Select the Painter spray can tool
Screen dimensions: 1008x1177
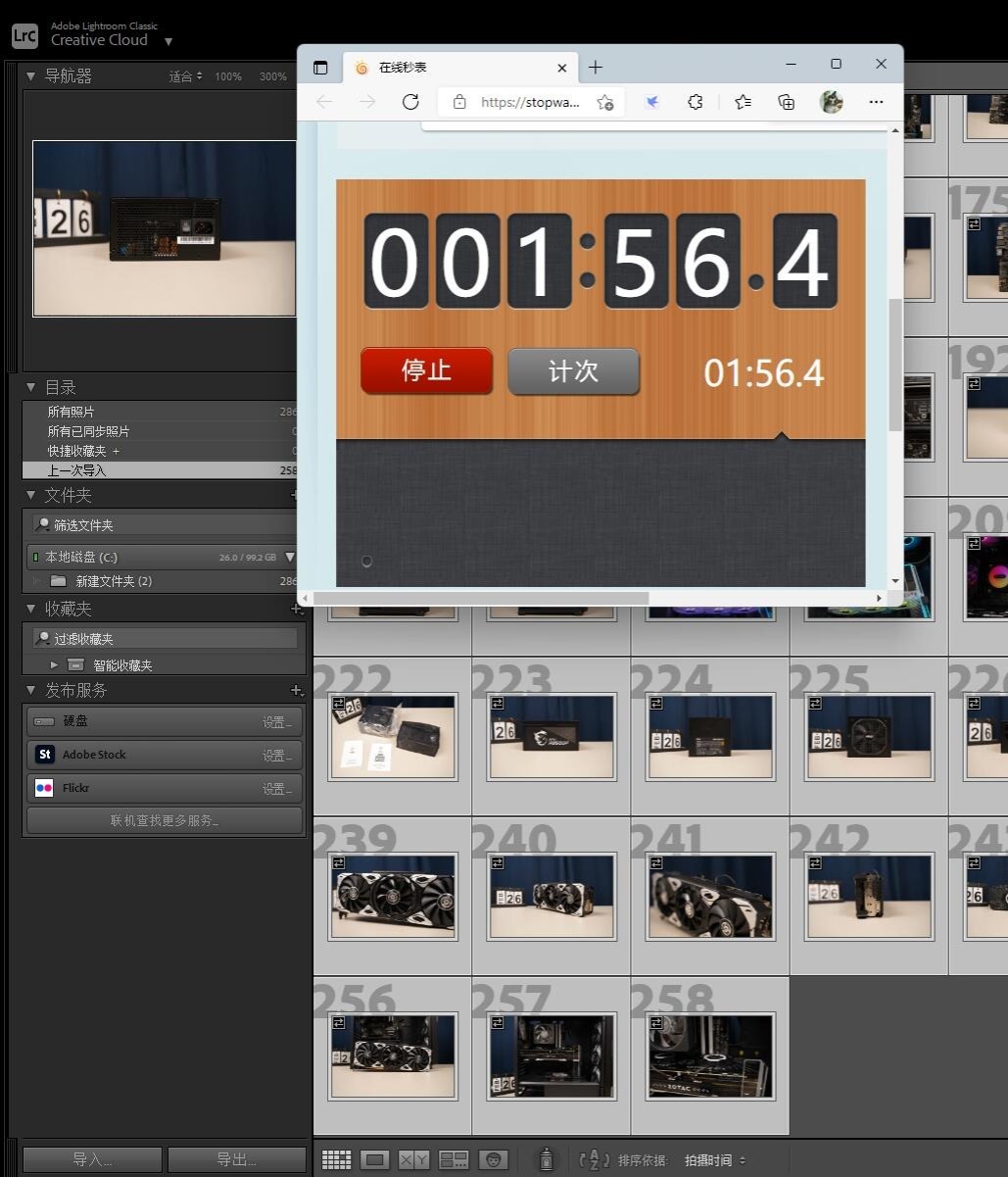pyautogui.click(x=548, y=1160)
